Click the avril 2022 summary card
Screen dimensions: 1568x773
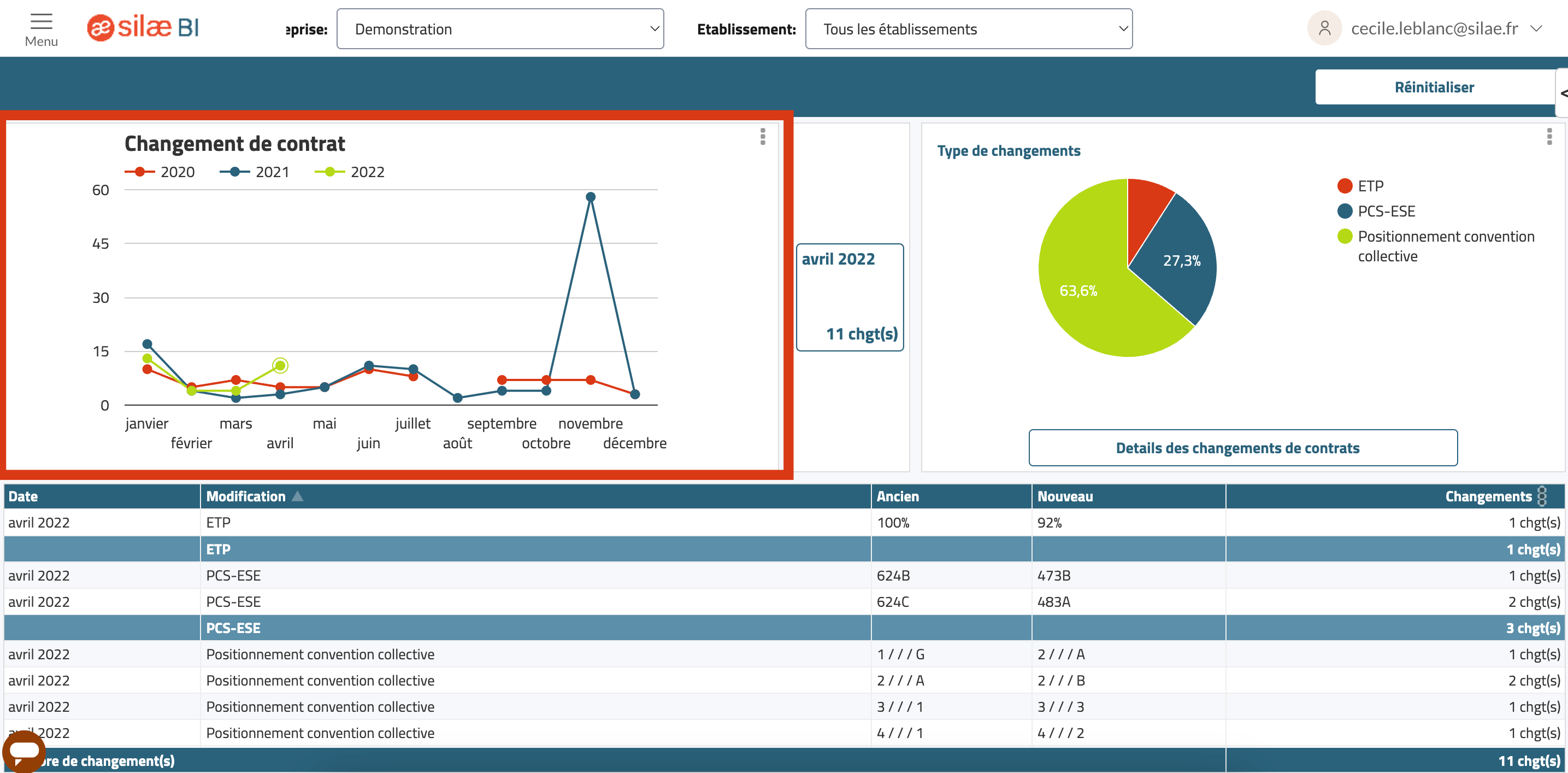(850, 297)
